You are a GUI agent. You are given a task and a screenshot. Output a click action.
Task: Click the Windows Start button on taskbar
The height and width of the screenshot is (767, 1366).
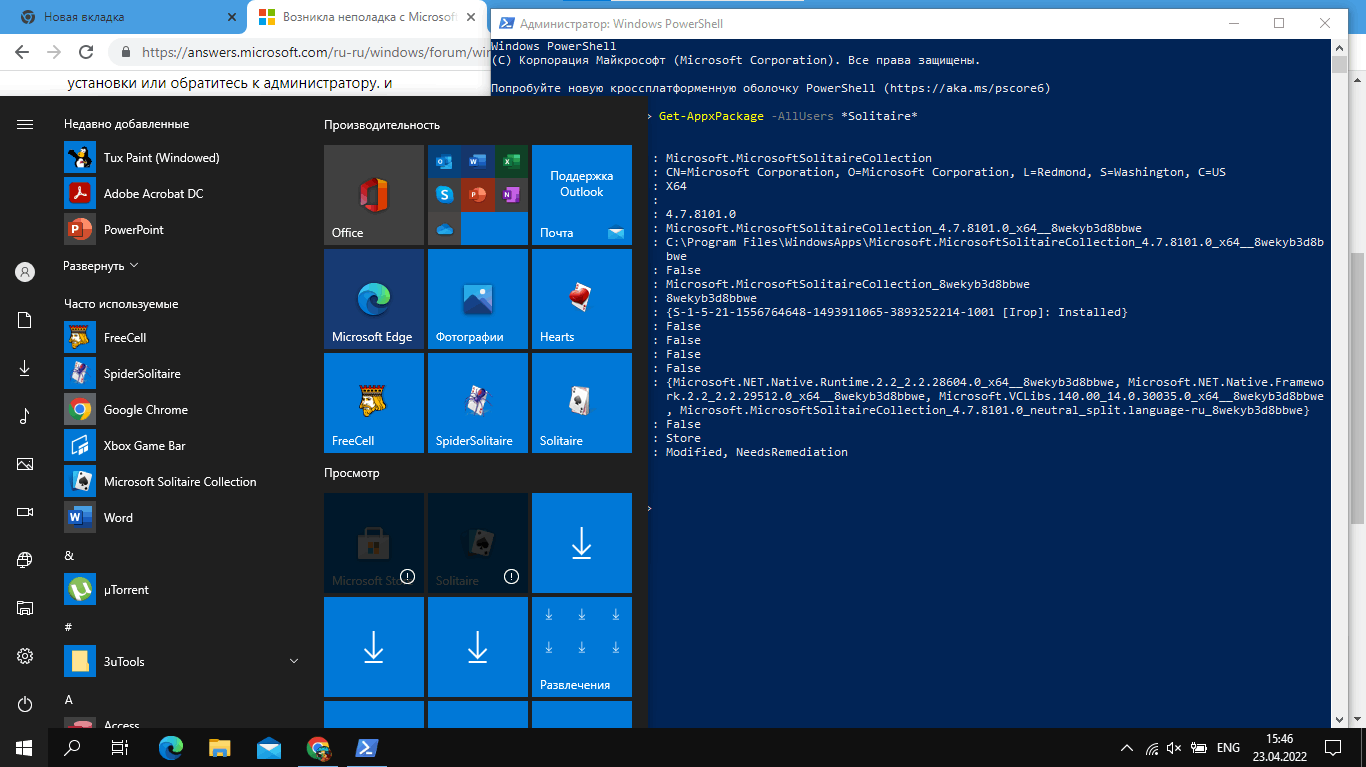click(24, 748)
